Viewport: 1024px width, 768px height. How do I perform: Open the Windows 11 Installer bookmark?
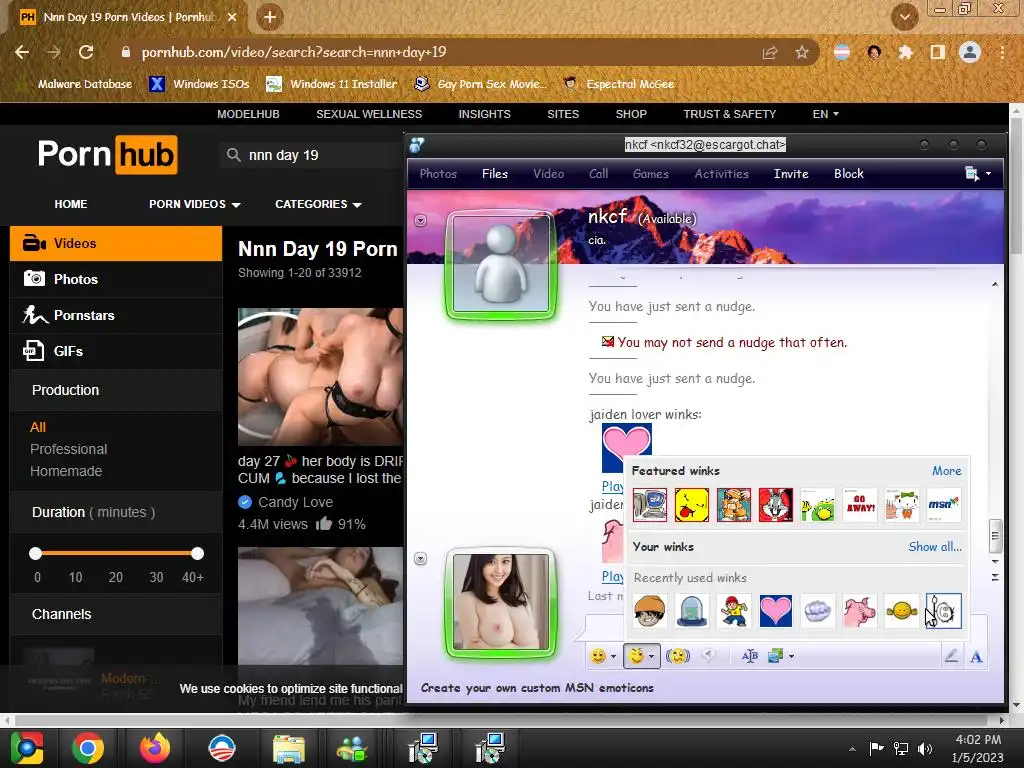pyautogui.click(x=332, y=84)
